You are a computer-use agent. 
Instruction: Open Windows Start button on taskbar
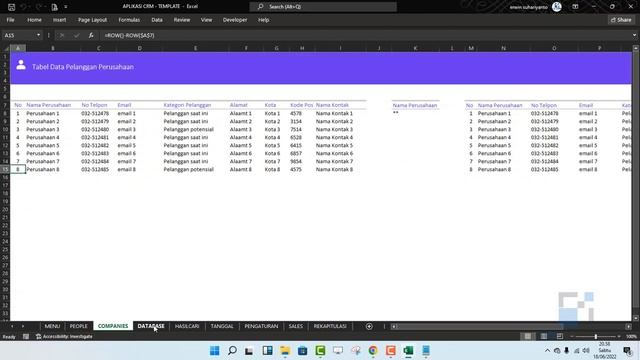(x=214, y=351)
